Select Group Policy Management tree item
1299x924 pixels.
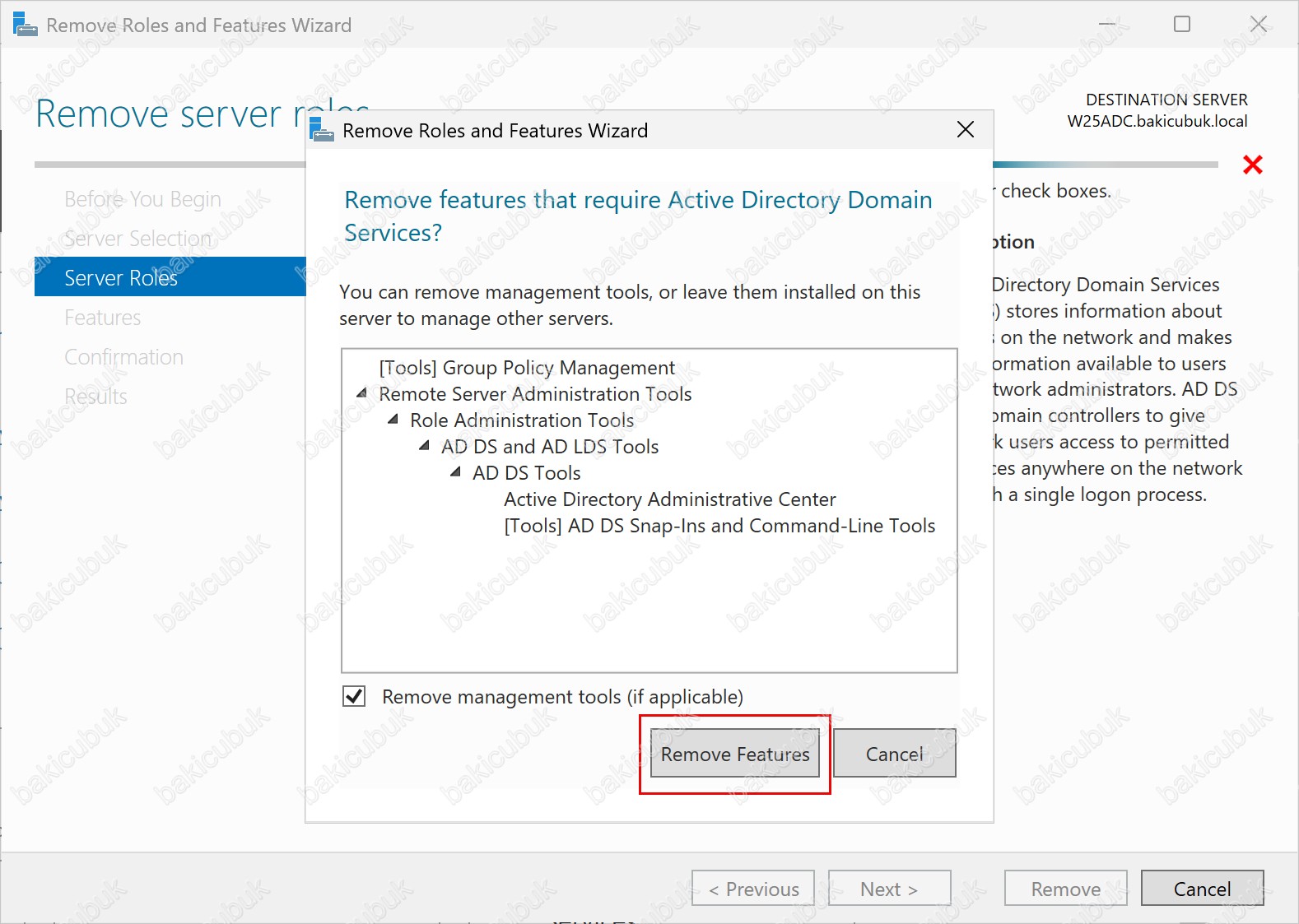pyautogui.click(x=526, y=368)
